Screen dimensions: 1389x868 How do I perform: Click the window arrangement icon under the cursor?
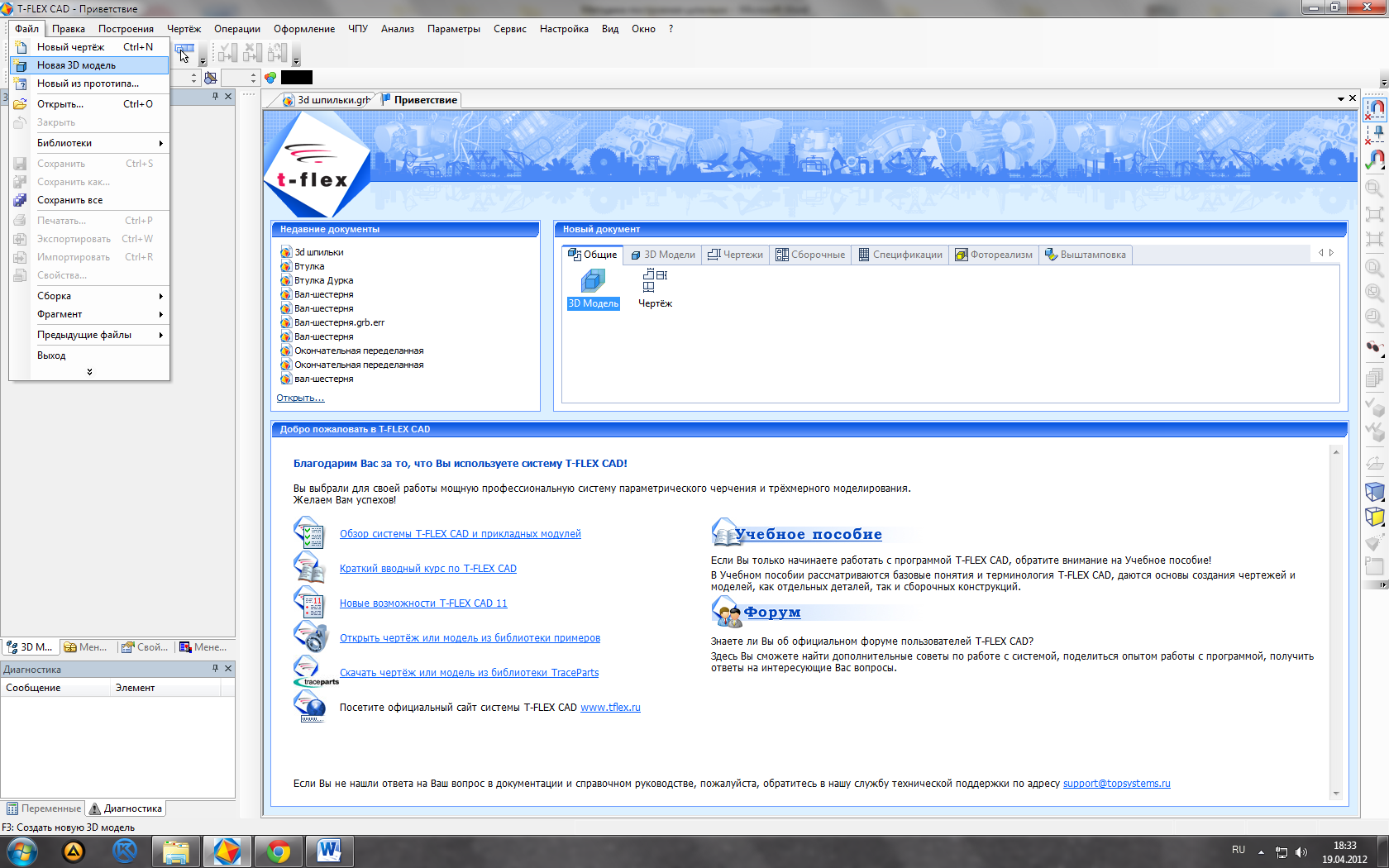pos(184,51)
